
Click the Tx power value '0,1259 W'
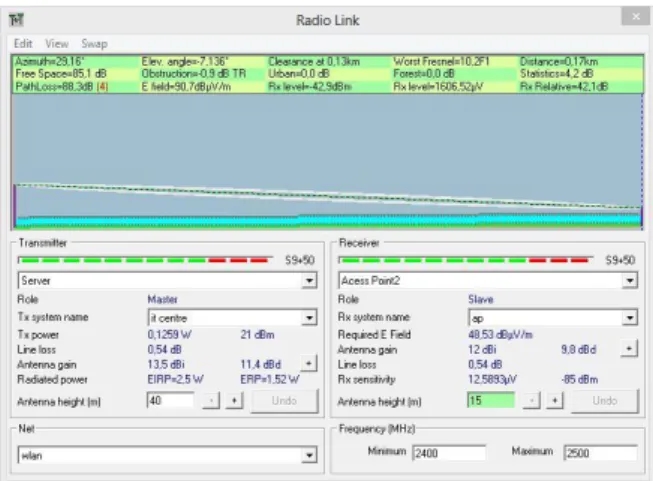click(169, 334)
